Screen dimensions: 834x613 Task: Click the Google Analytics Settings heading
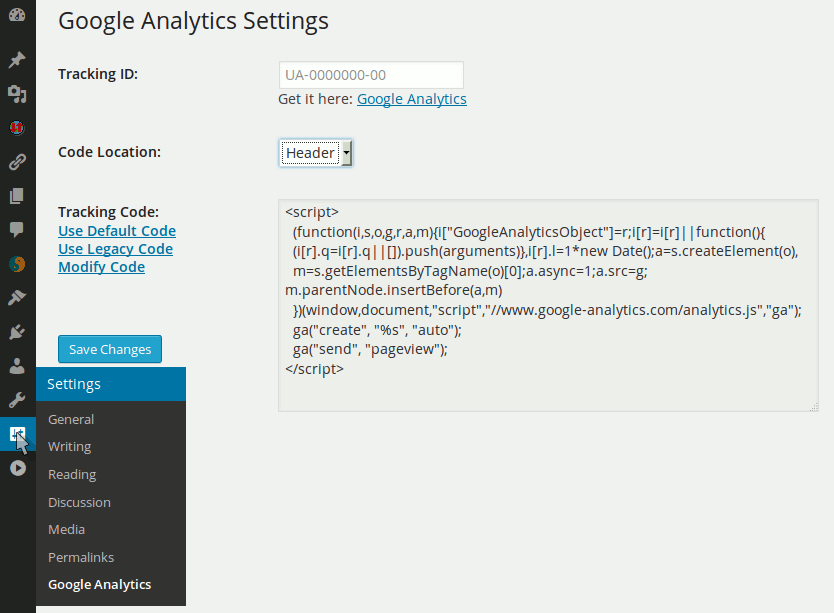click(x=194, y=22)
